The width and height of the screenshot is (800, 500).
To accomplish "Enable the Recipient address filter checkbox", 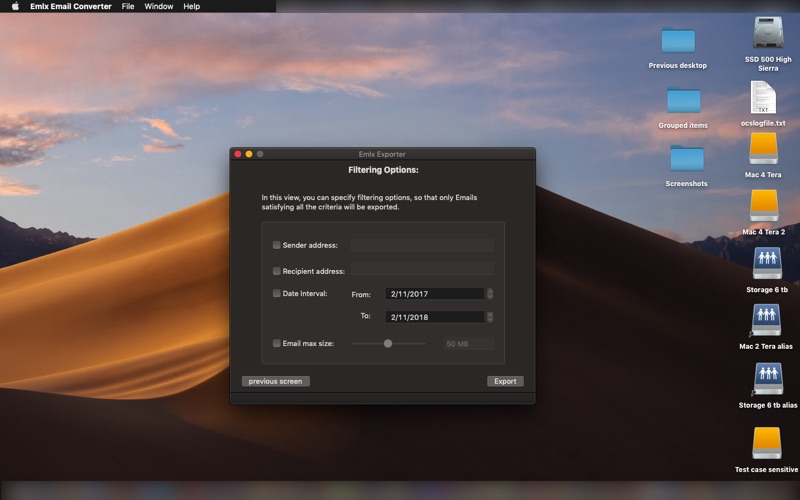I will (x=277, y=271).
